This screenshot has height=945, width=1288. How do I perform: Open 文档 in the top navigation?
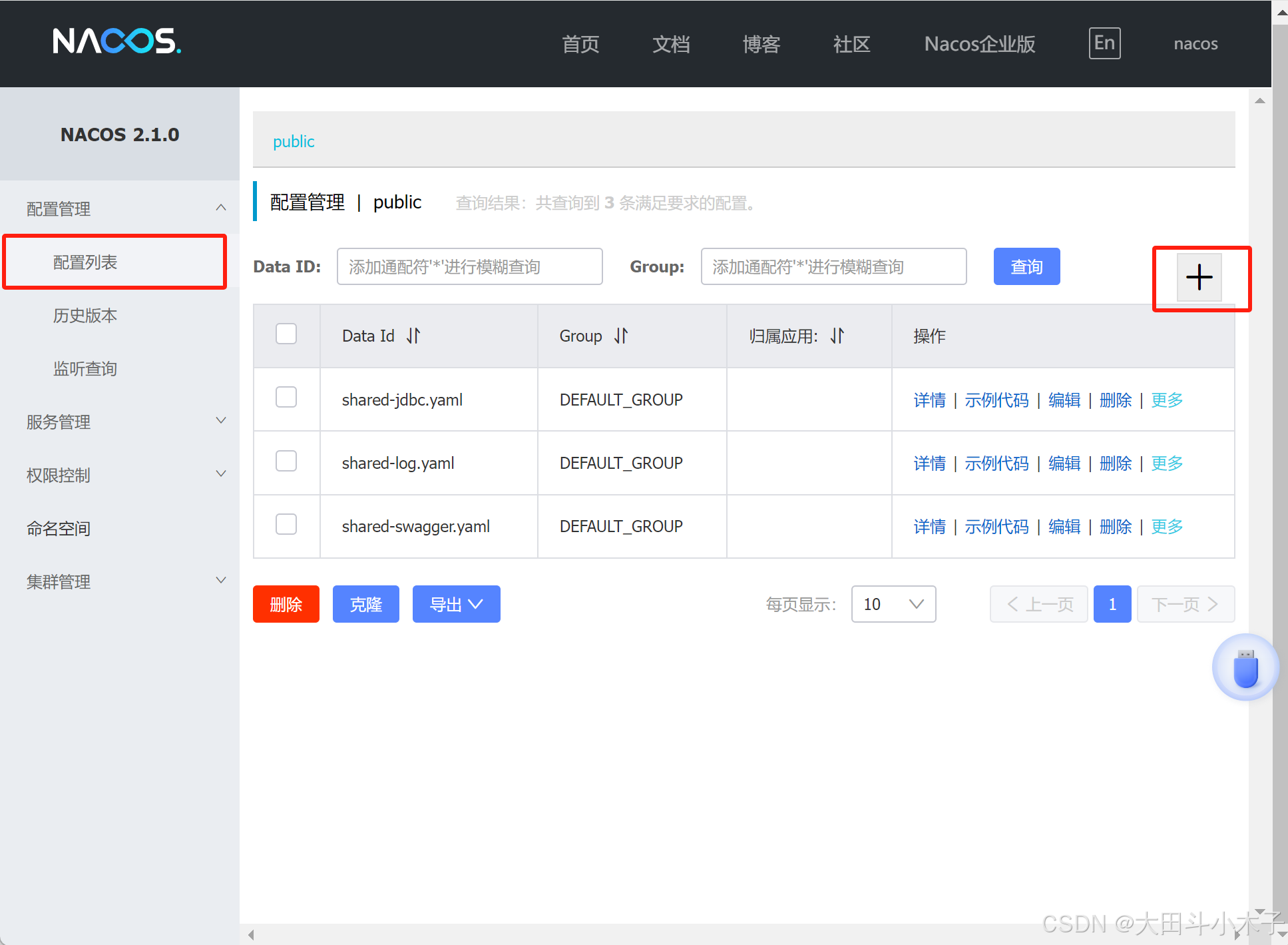pos(671,44)
